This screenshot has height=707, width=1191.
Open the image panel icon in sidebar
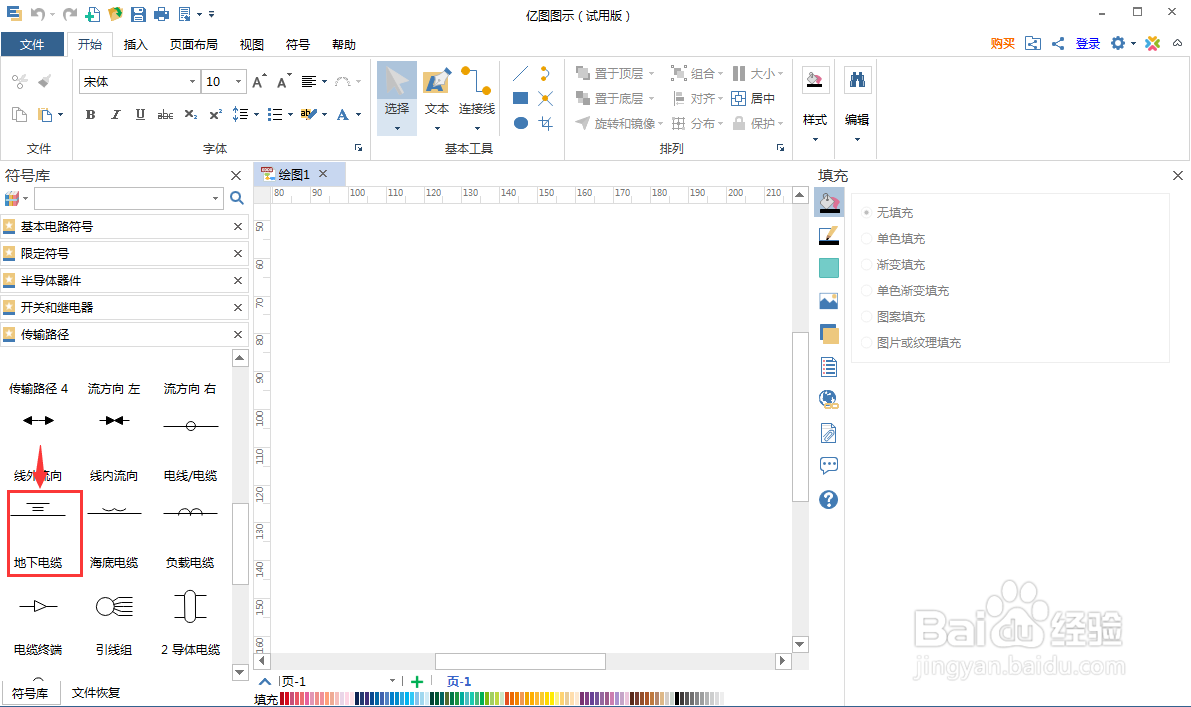coord(829,301)
